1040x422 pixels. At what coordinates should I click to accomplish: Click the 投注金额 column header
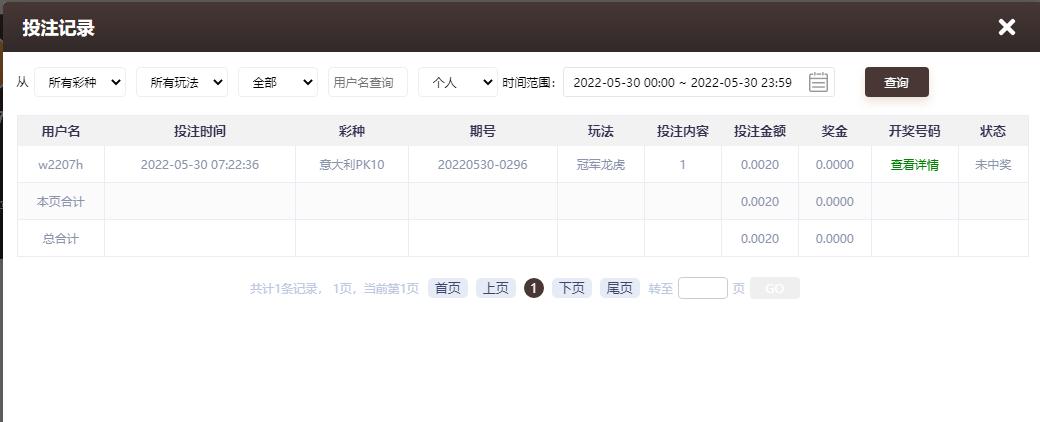coord(759,131)
